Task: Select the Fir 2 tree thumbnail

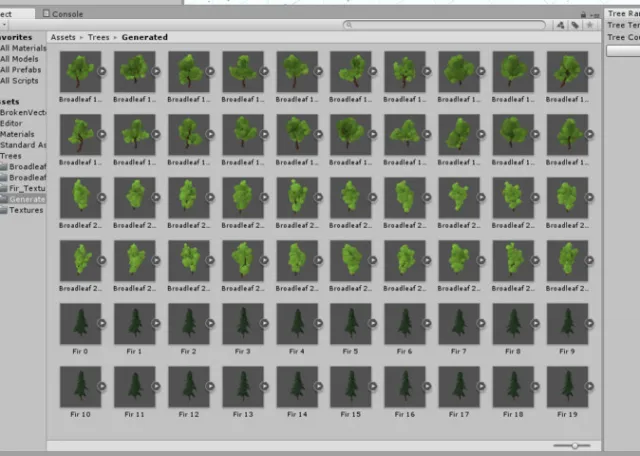Action: pyautogui.click(x=189, y=324)
